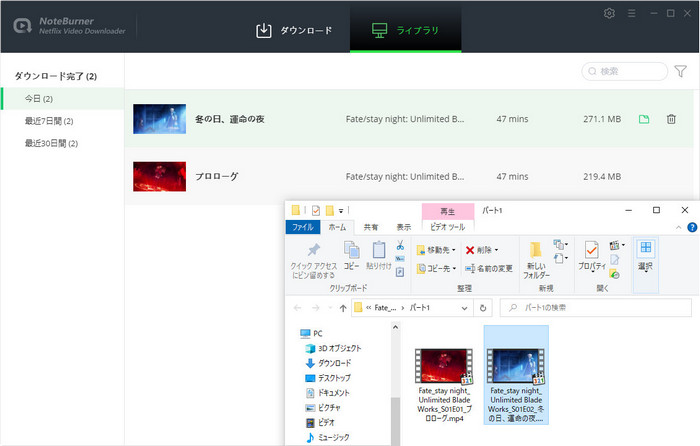
Task: Click the 219.4 MB size value
Action: 602,176
